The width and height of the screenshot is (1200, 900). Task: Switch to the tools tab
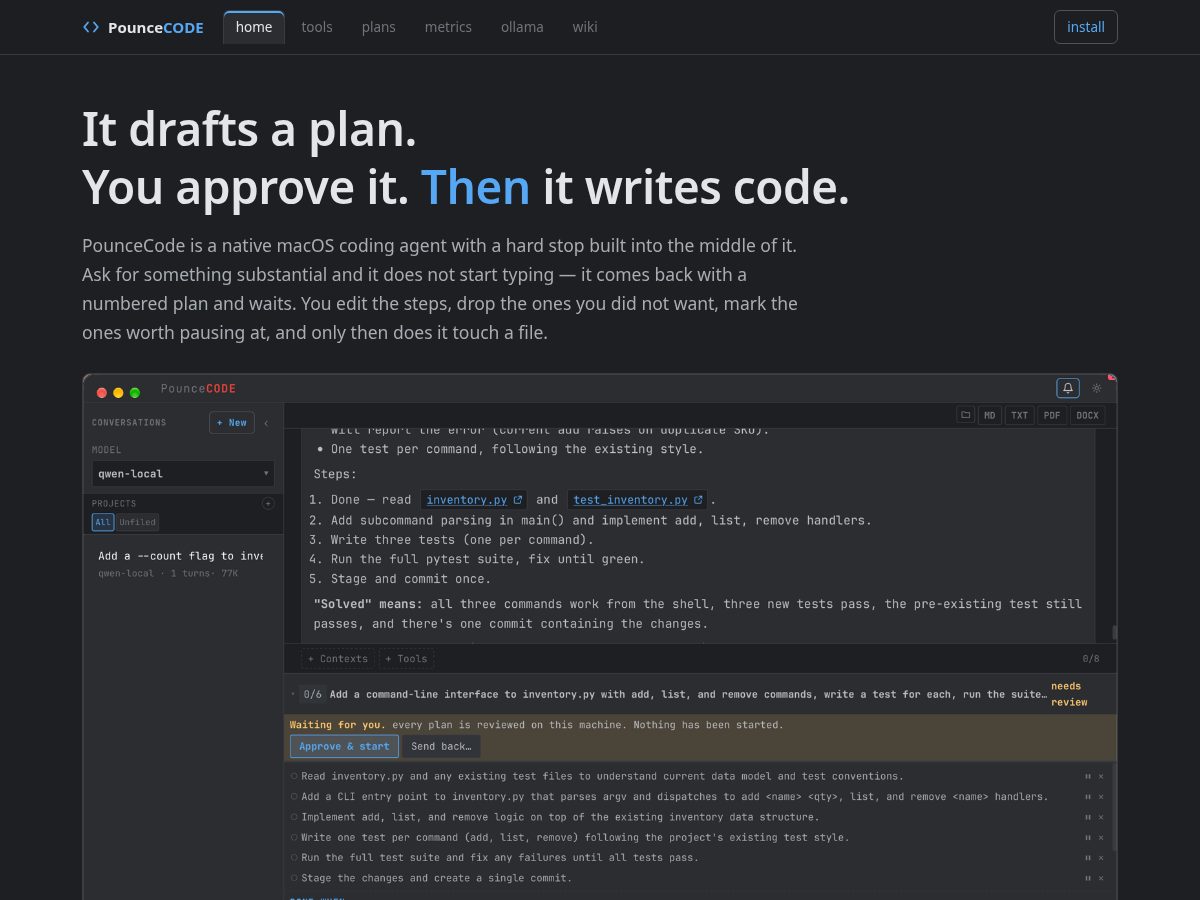tap(317, 27)
